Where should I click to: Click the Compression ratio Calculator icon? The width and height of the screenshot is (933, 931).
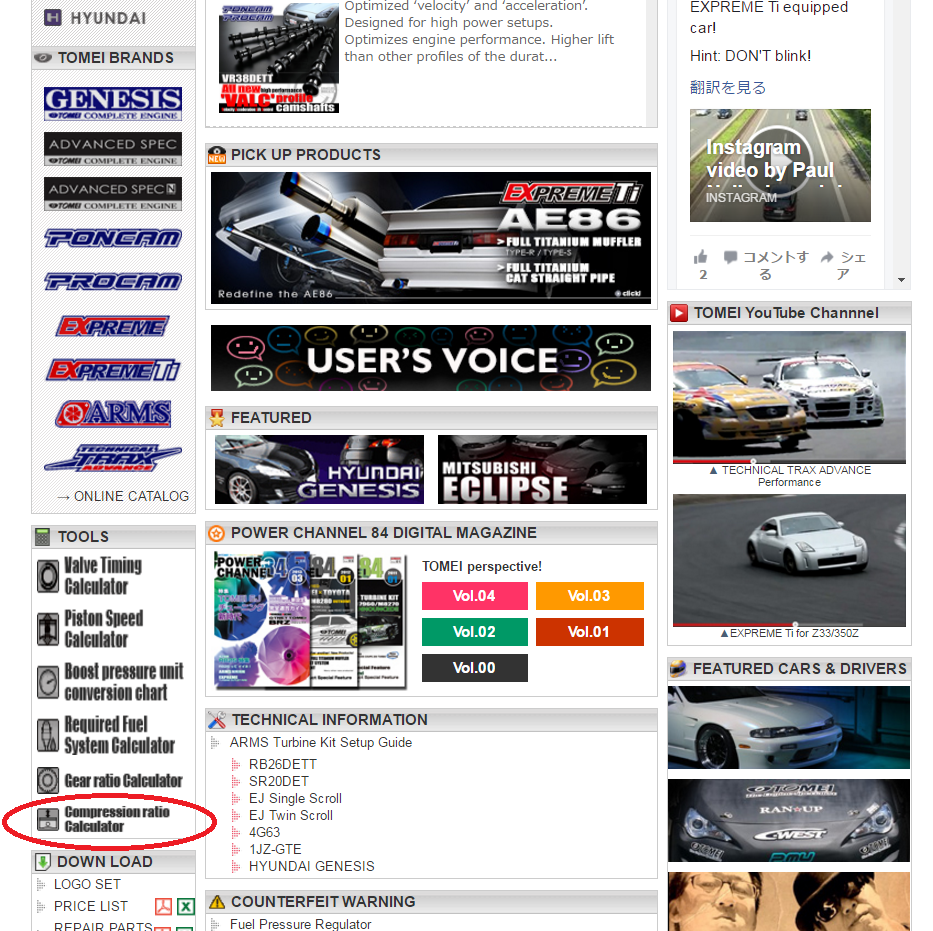tap(48, 819)
